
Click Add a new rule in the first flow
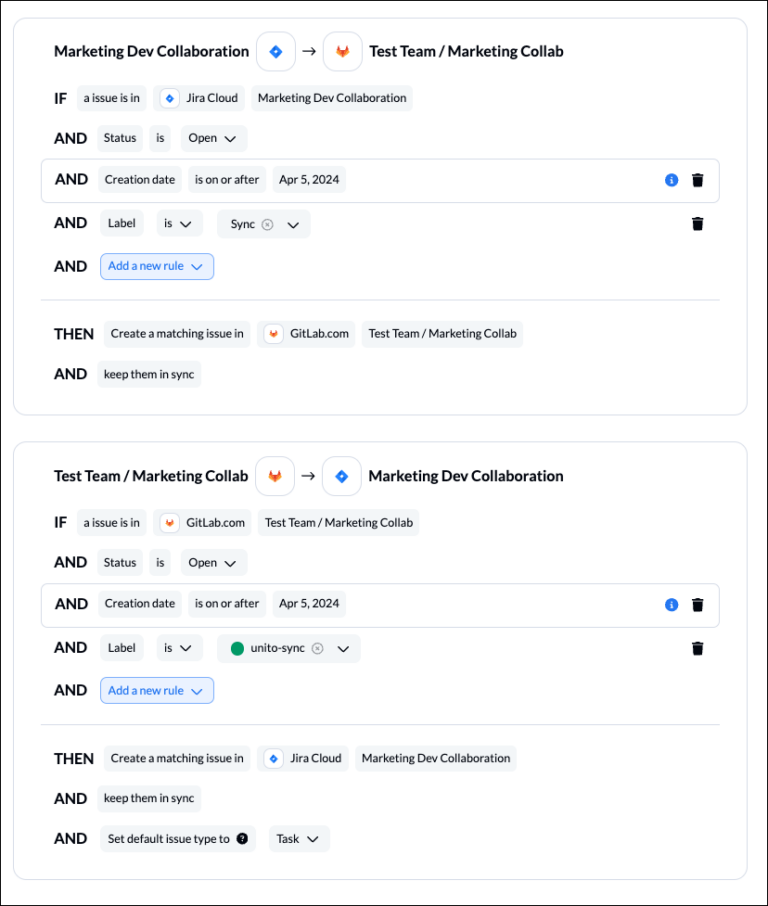pos(156,266)
